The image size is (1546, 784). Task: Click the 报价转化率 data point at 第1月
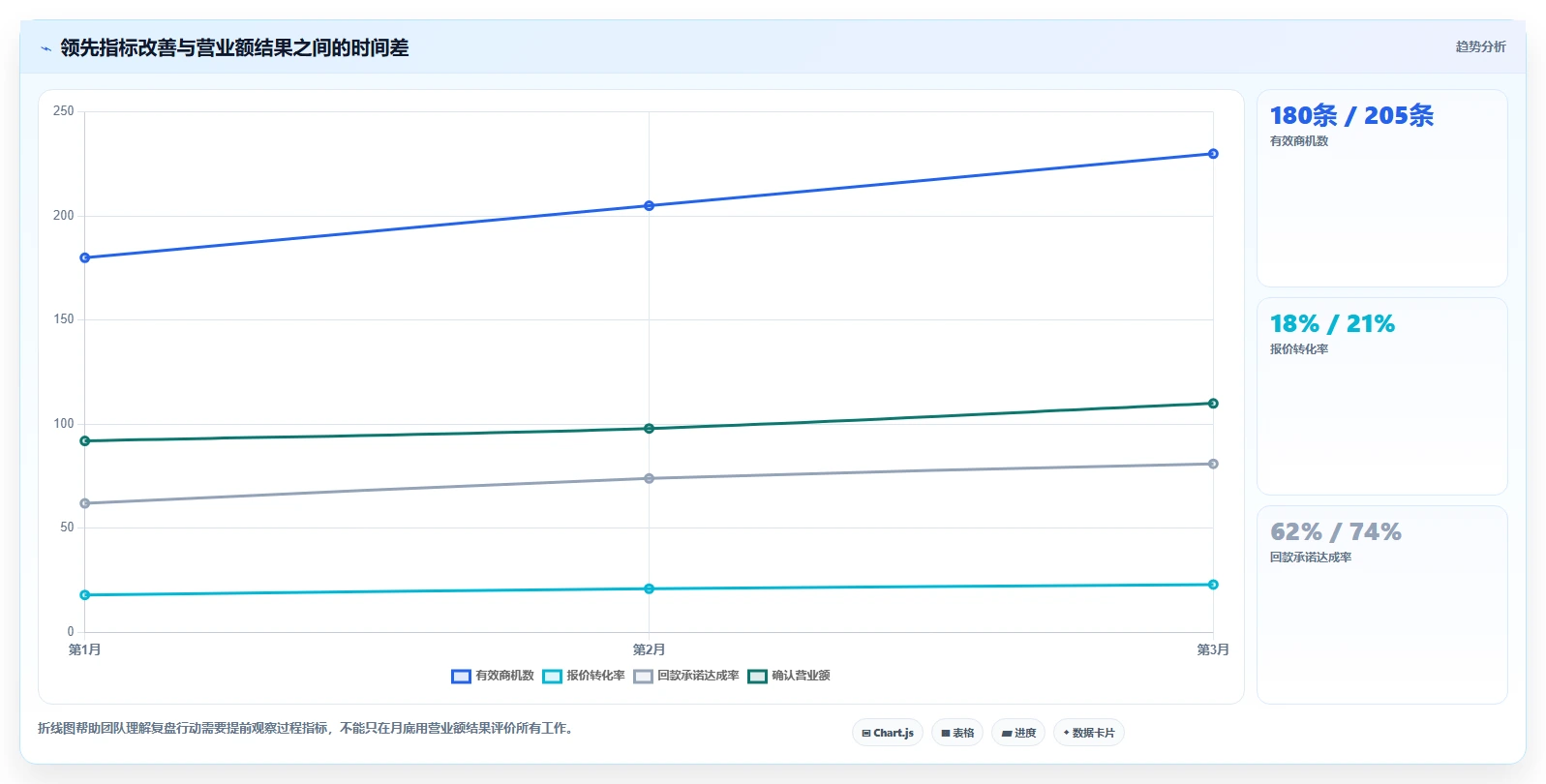click(x=85, y=595)
